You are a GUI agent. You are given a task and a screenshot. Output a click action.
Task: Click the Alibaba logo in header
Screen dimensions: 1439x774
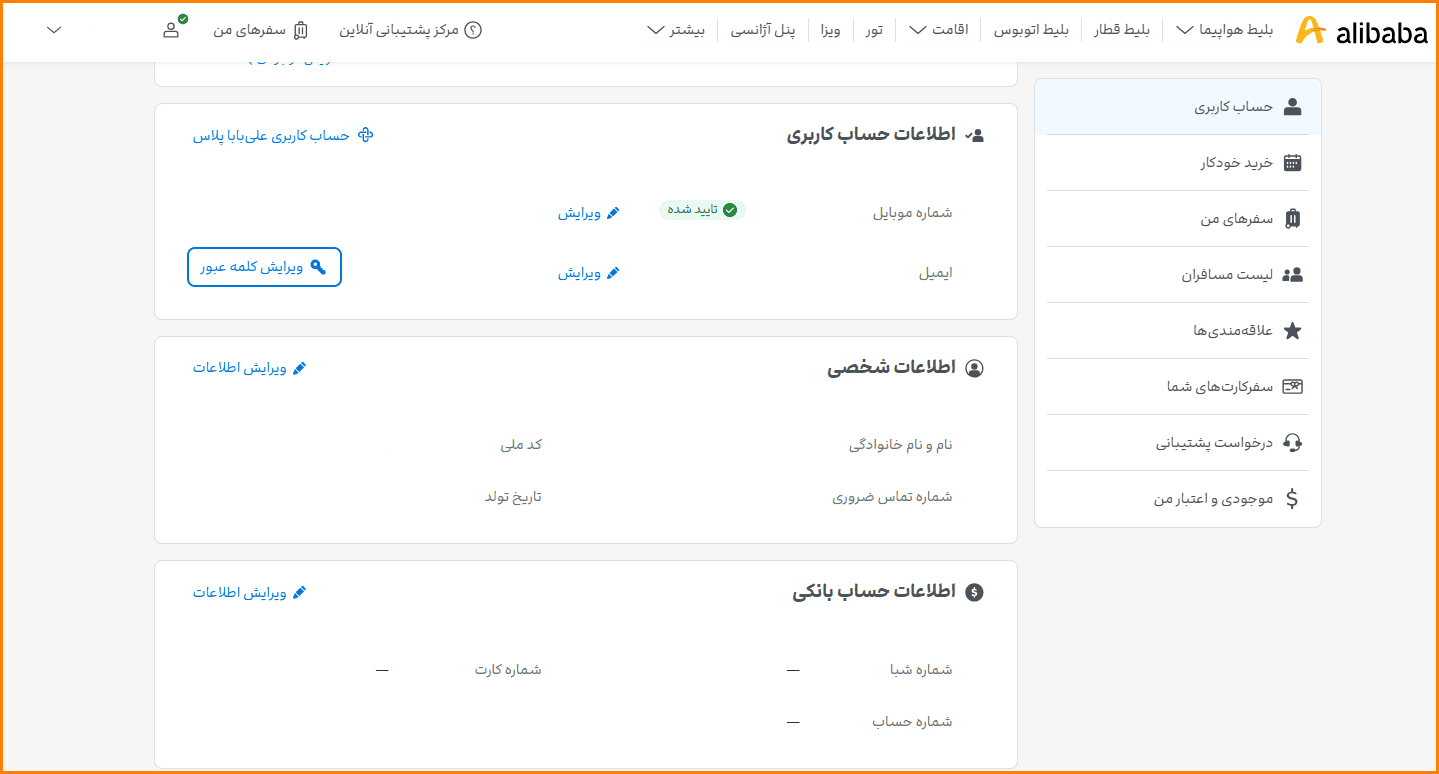point(1361,31)
